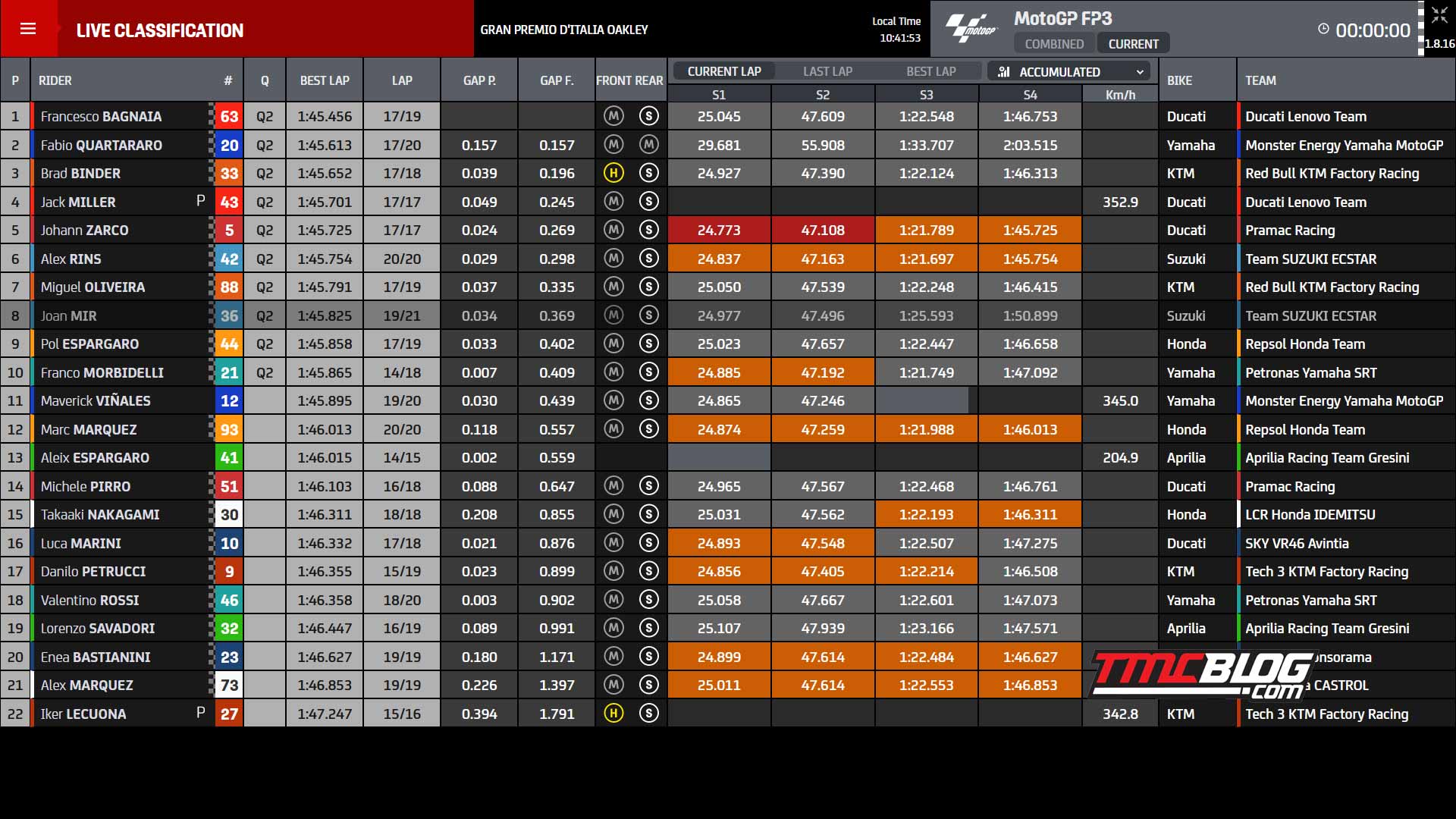The height and width of the screenshot is (819, 1456).
Task: Click Brad Binder's rear tyre S icon
Action: (648, 173)
